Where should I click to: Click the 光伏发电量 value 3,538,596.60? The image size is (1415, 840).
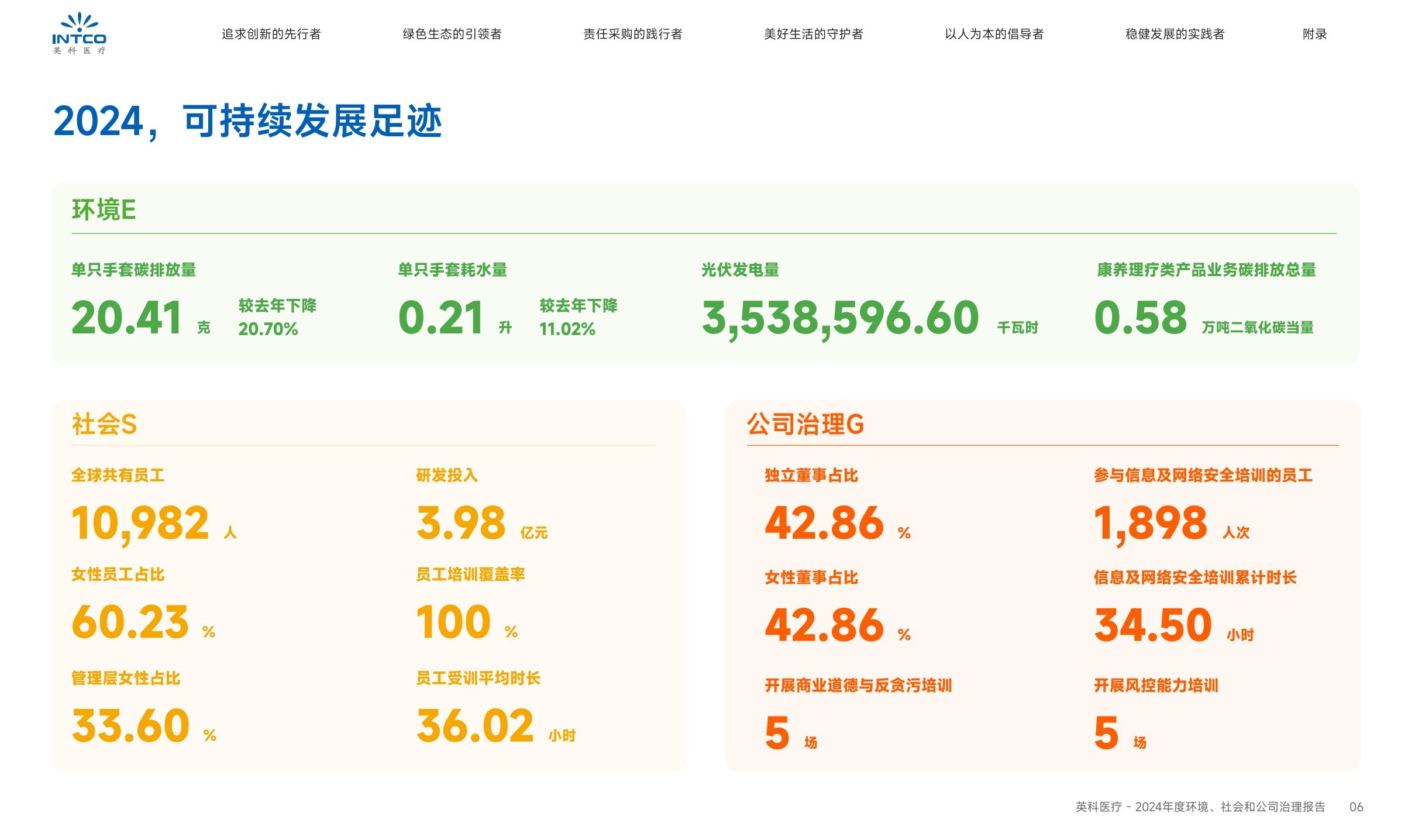coord(840,318)
